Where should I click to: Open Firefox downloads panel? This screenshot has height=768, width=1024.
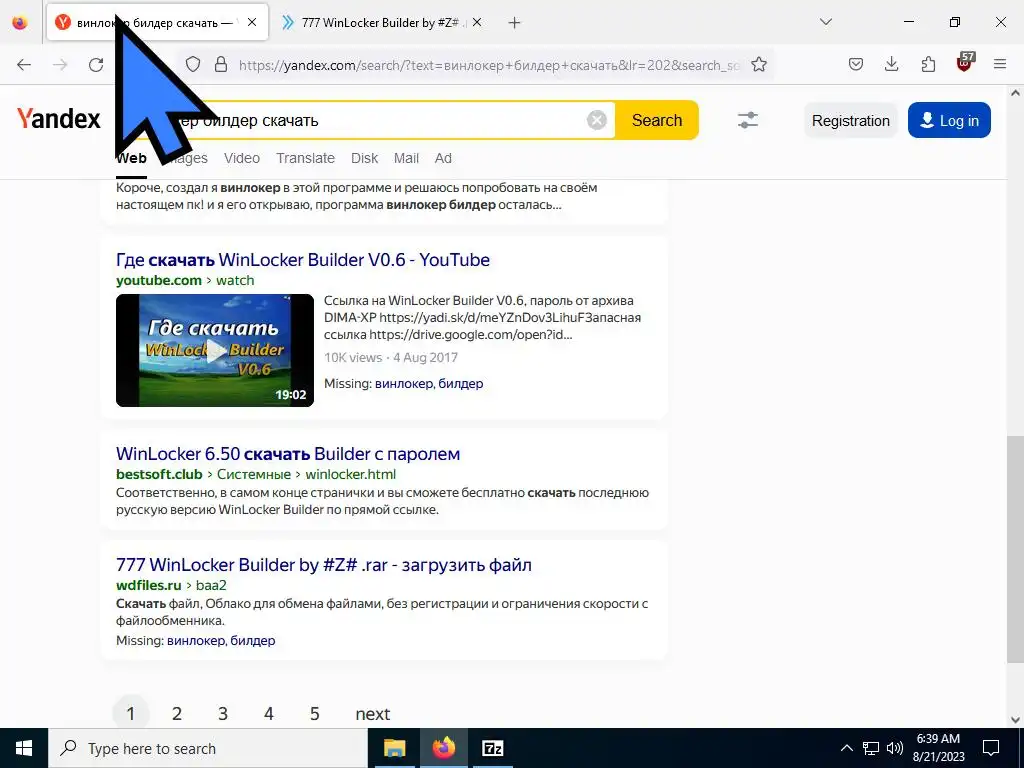tap(891, 65)
